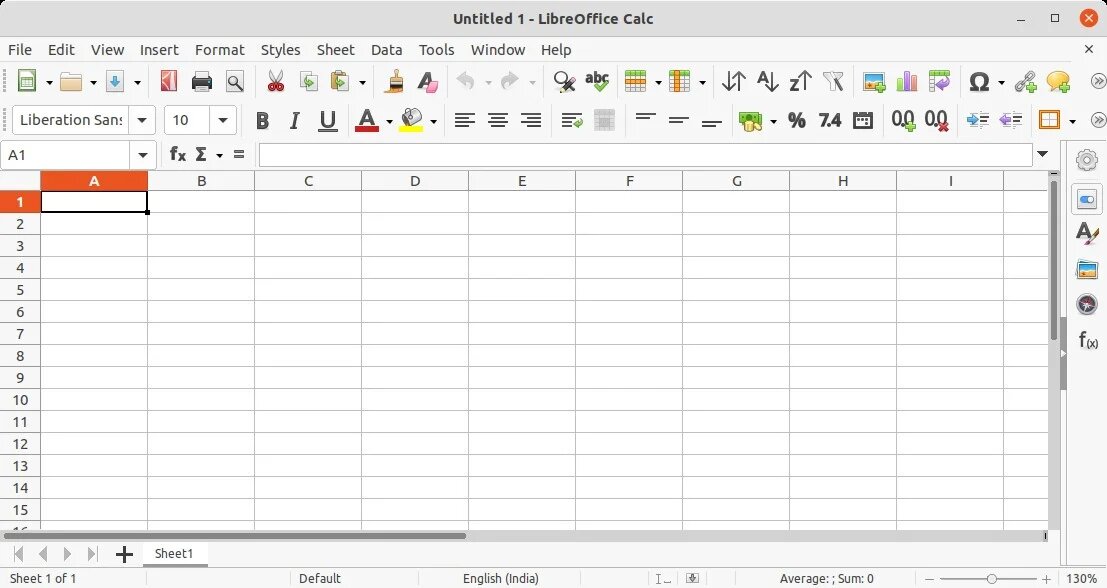This screenshot has height=588, width=1107.
Task: Click the Open folder icon
Action: [71, 81]
